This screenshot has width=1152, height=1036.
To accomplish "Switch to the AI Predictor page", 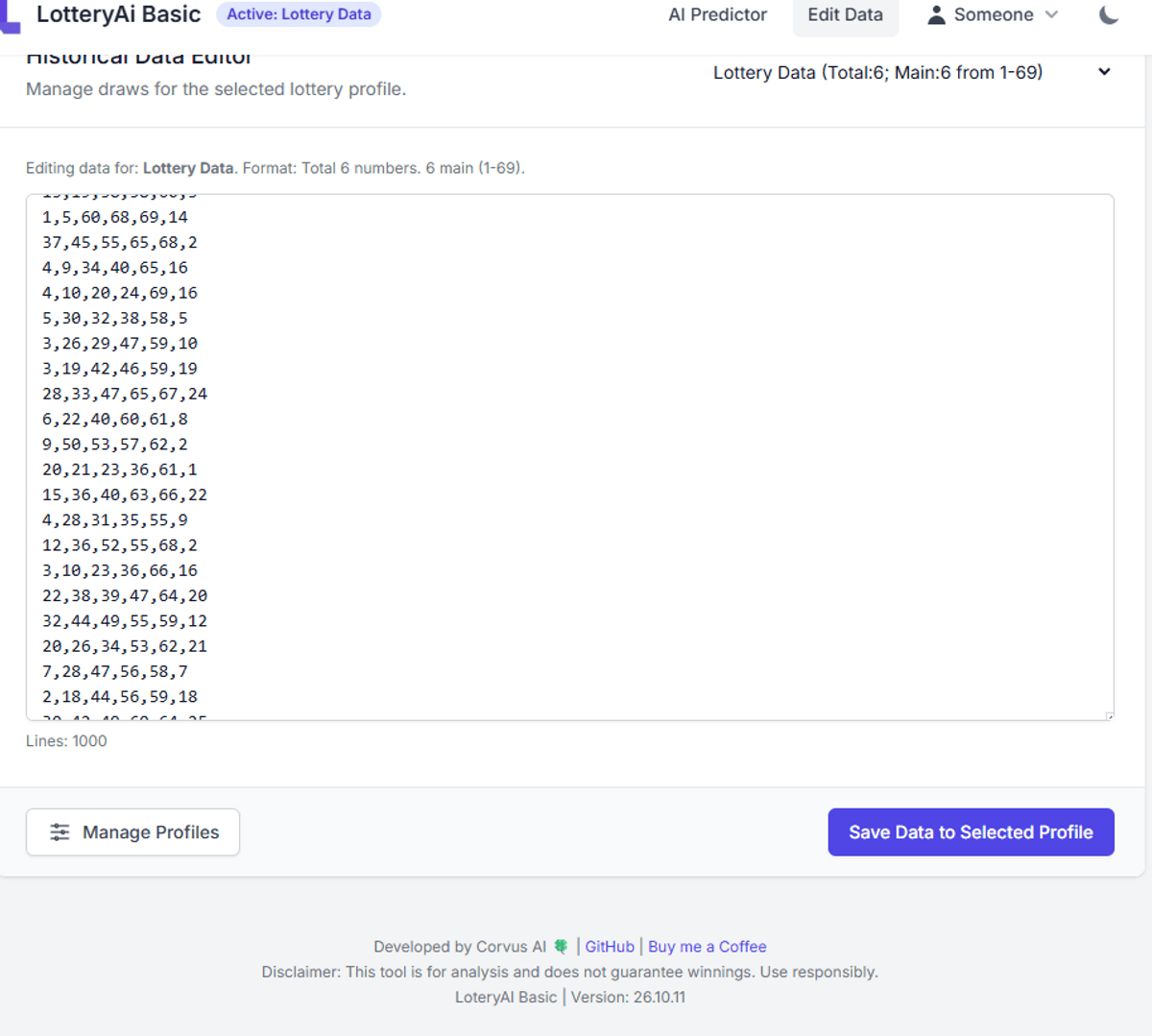I will pyautogui.click(x=717, y=15).
